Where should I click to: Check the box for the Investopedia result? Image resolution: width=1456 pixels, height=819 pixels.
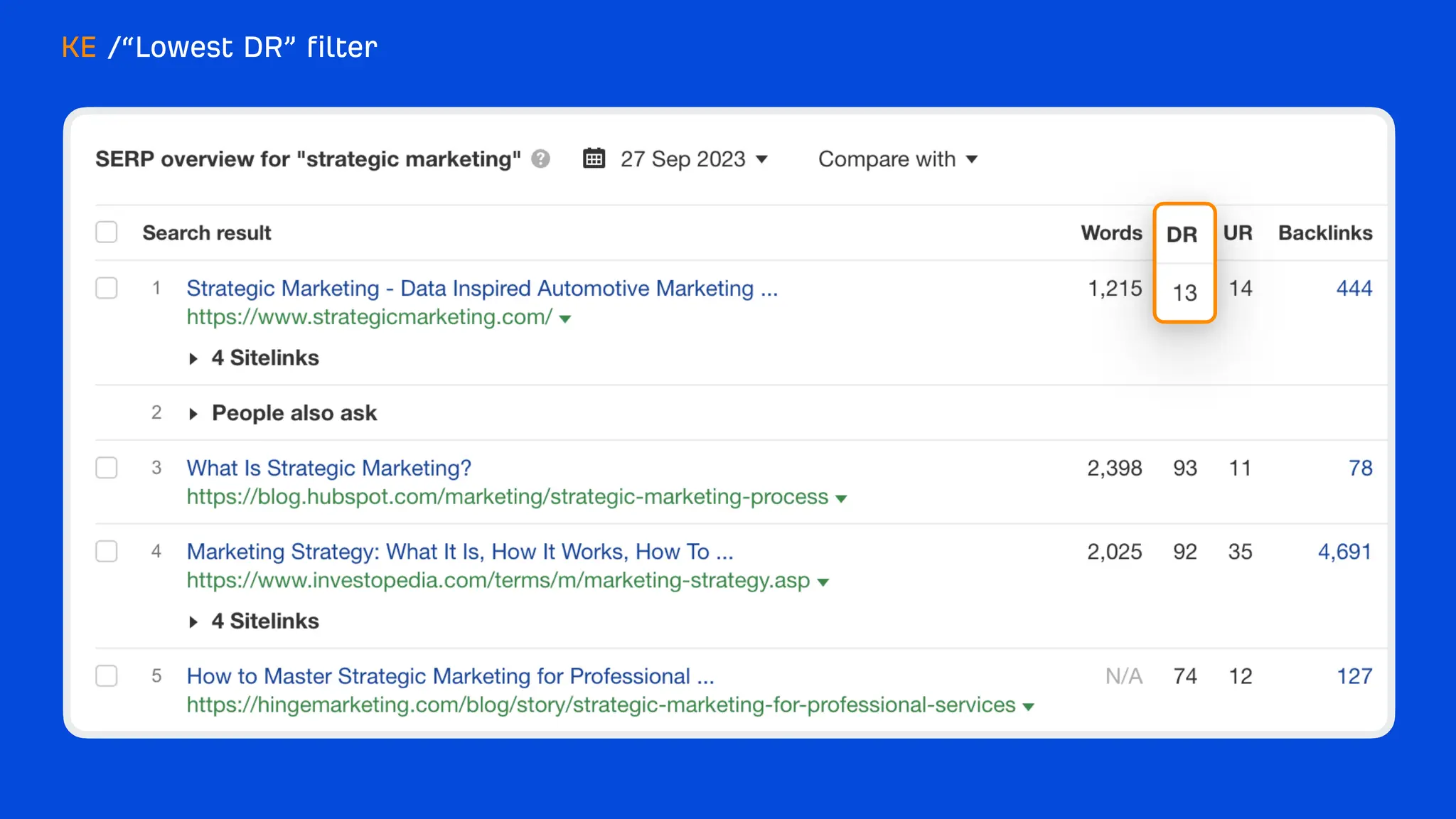pyautogui.click(x=107, y=551)
